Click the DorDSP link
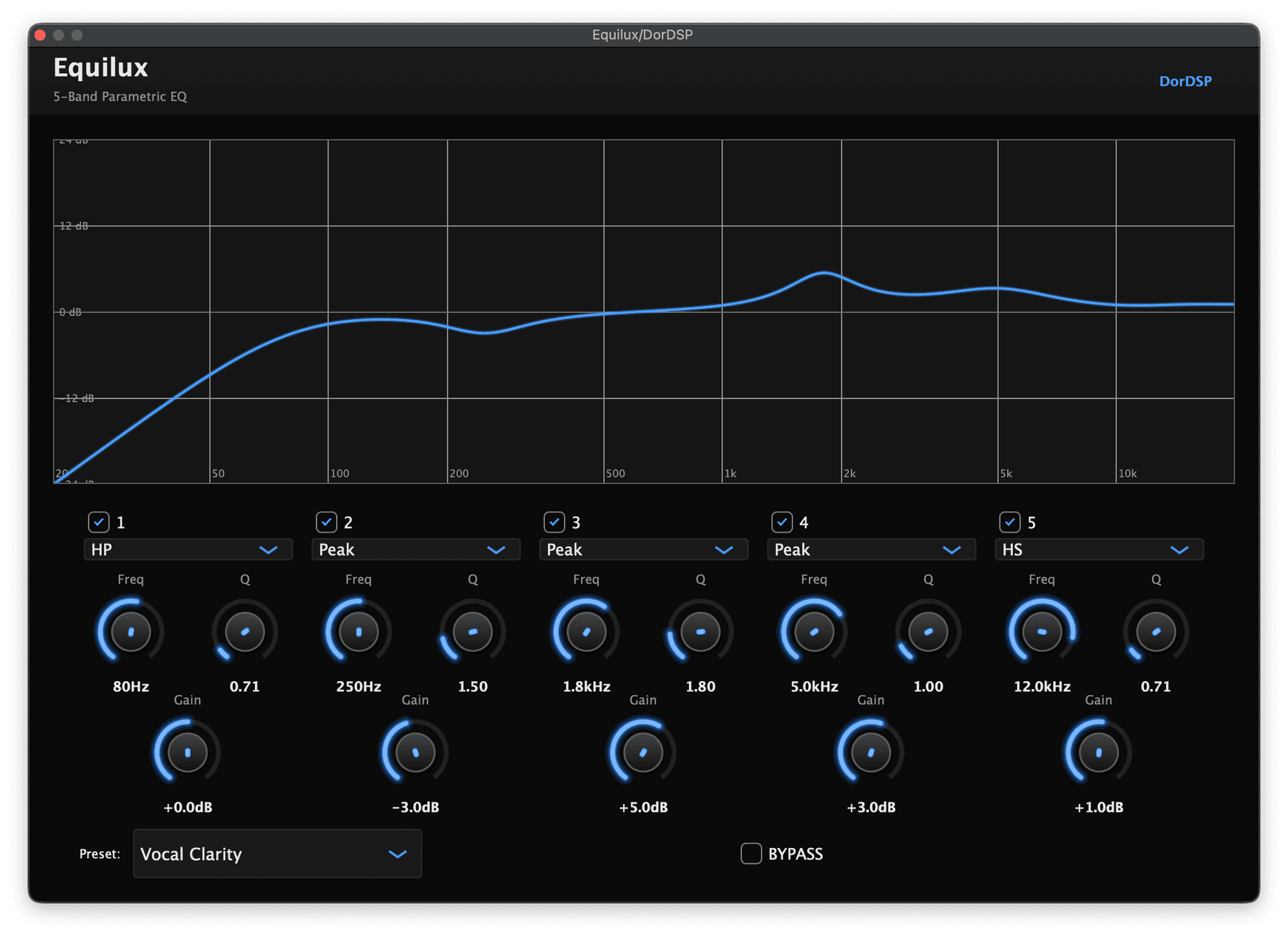The width and height of the screenshot is (1288, 936). pos(1185,81)
